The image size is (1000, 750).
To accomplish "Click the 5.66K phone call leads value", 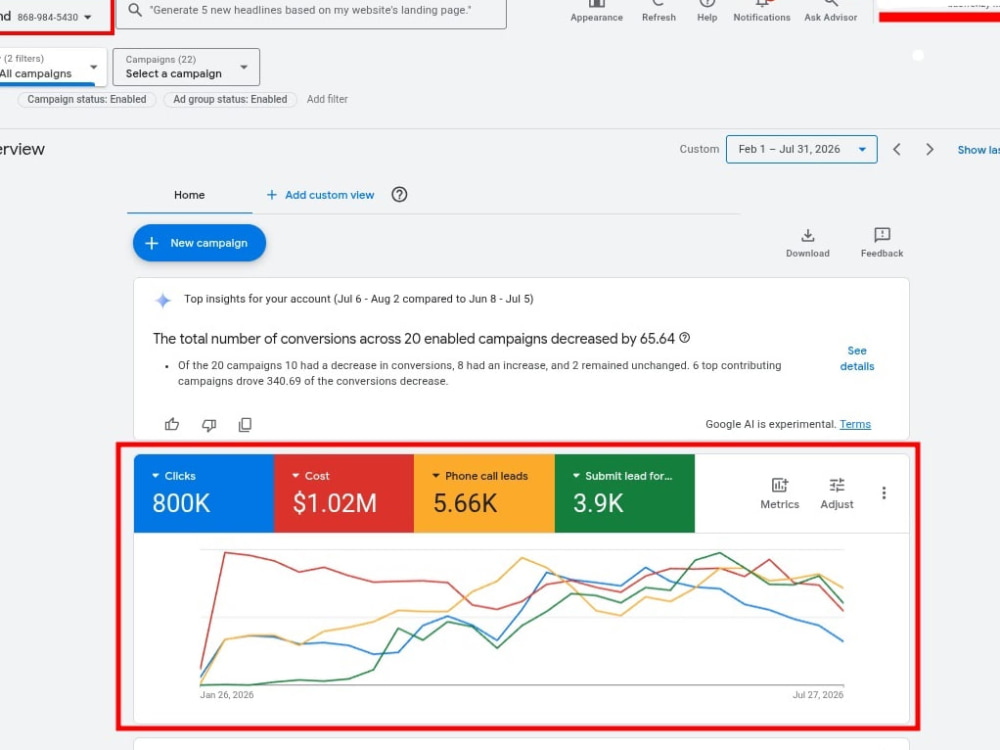I will pyautogui.click(x=464, y=503).
